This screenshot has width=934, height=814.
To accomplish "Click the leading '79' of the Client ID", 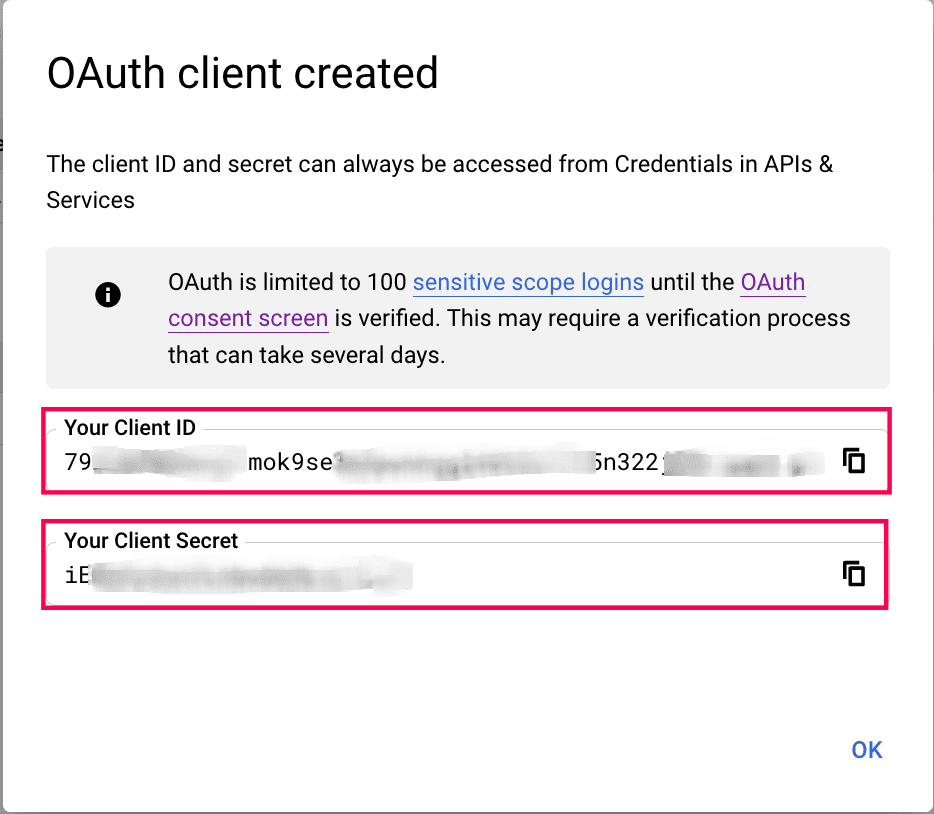I will (x=77, y=462).
